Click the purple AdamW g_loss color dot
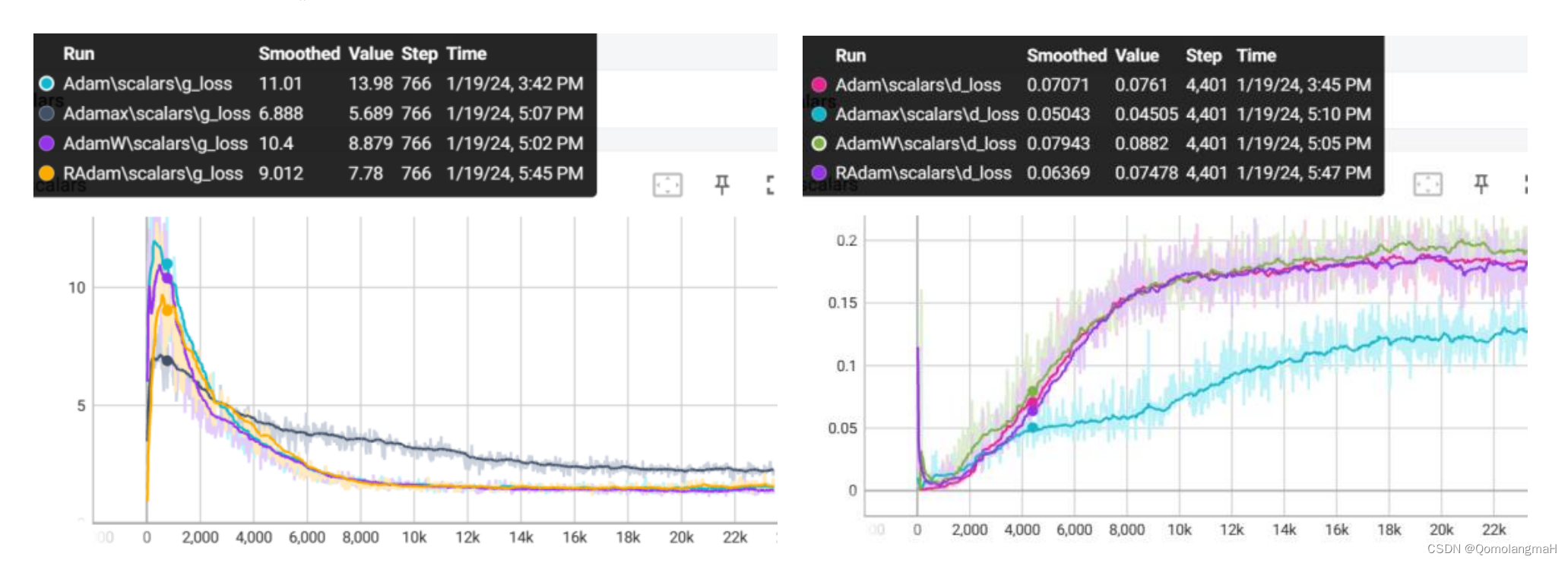Screen dimensions: 1568x563 [x=46, y=144]
